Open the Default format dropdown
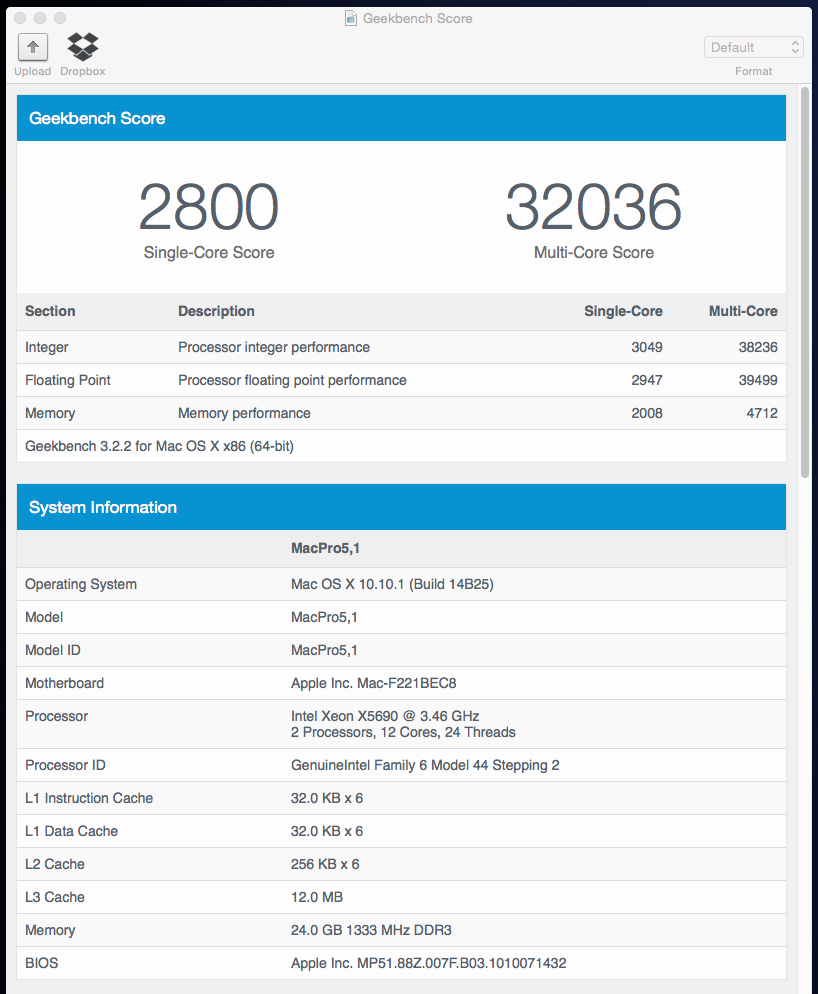The image size is (818, 994). click(753, 48)
